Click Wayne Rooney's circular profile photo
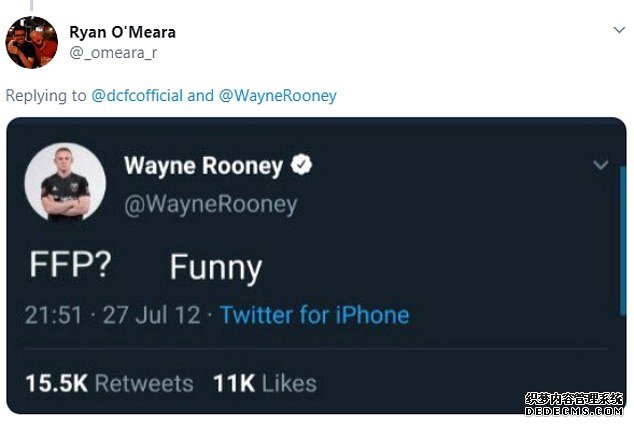 65,181
